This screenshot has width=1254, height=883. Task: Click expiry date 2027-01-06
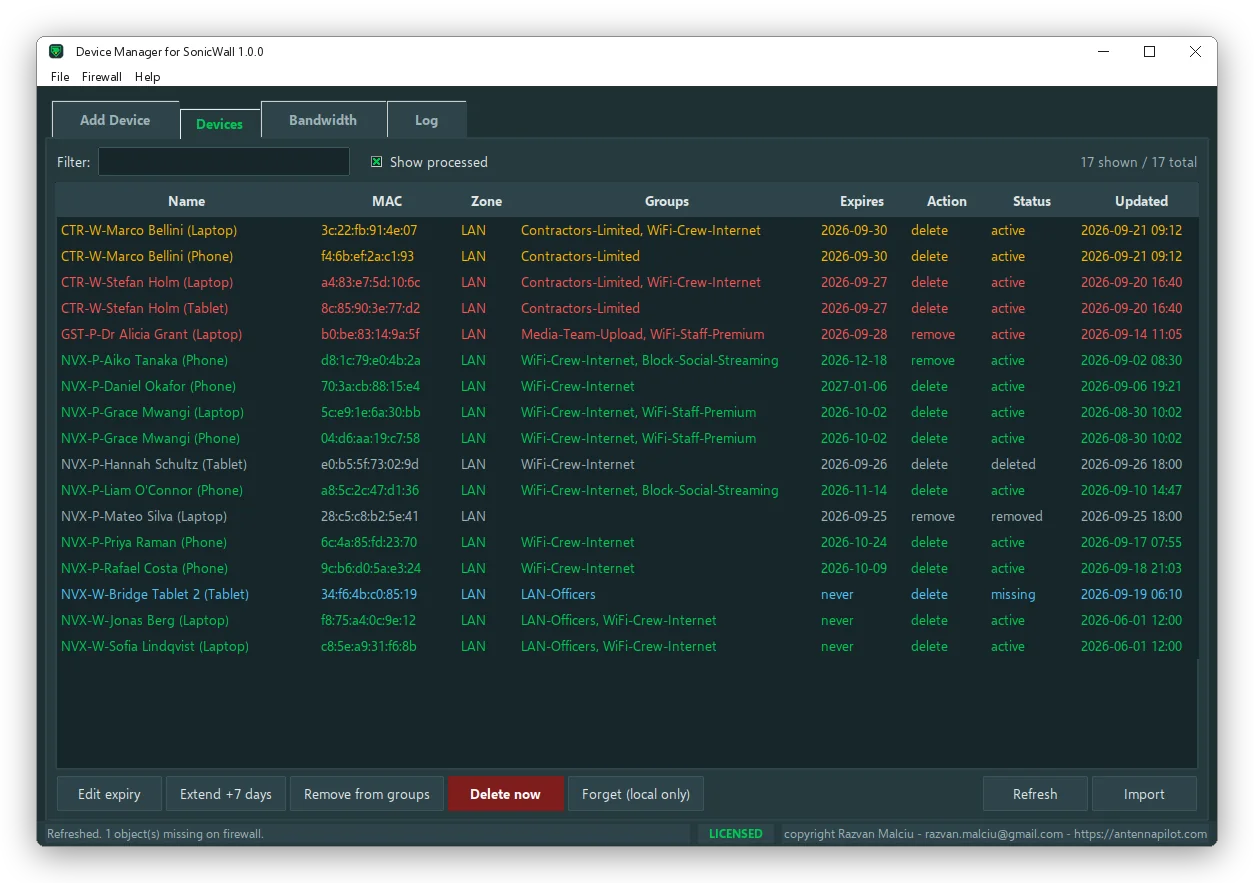854,386
